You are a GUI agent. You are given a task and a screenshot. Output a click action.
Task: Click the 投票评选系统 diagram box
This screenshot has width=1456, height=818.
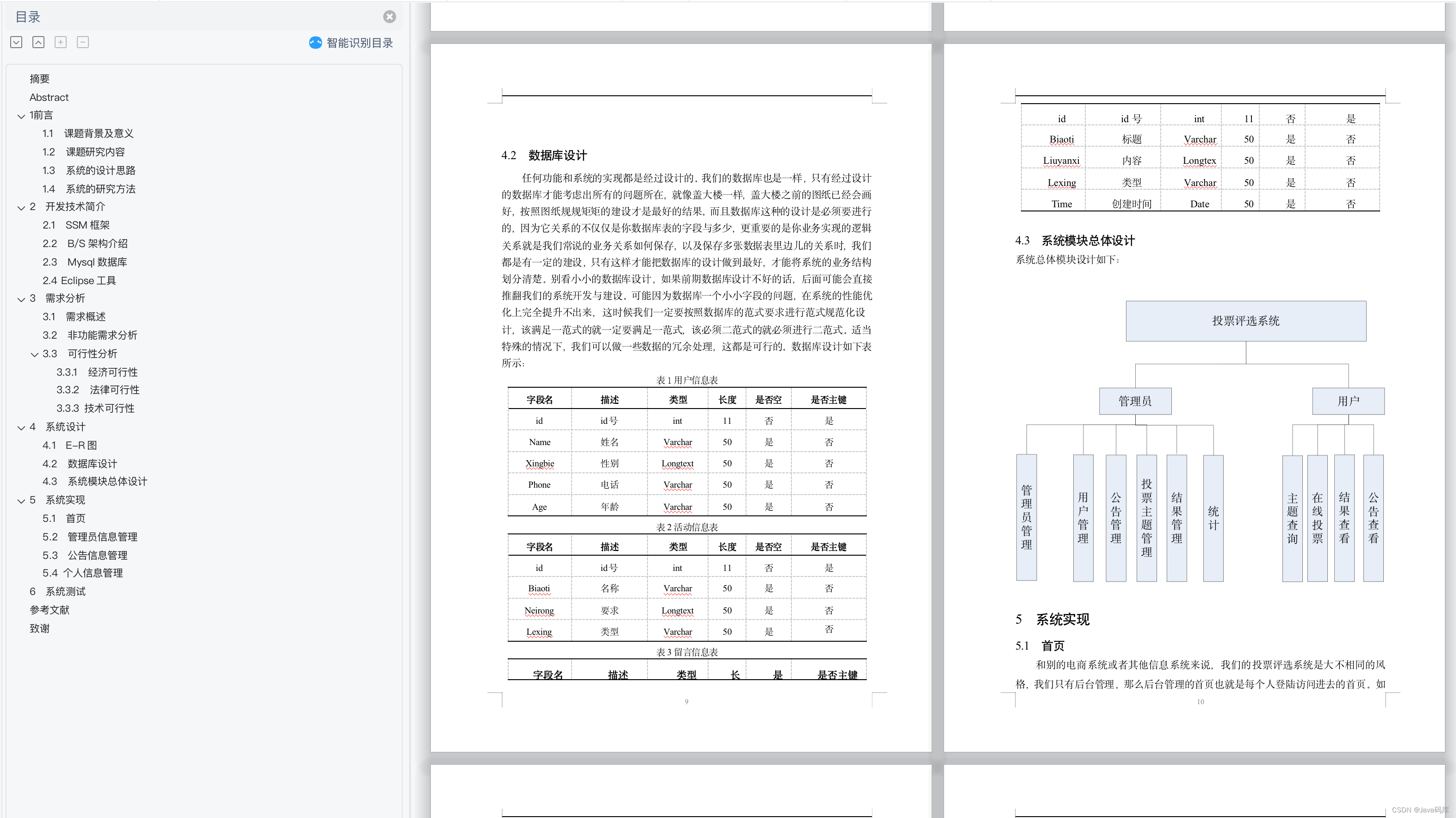pyautogui.click(x=1246, y=321)
